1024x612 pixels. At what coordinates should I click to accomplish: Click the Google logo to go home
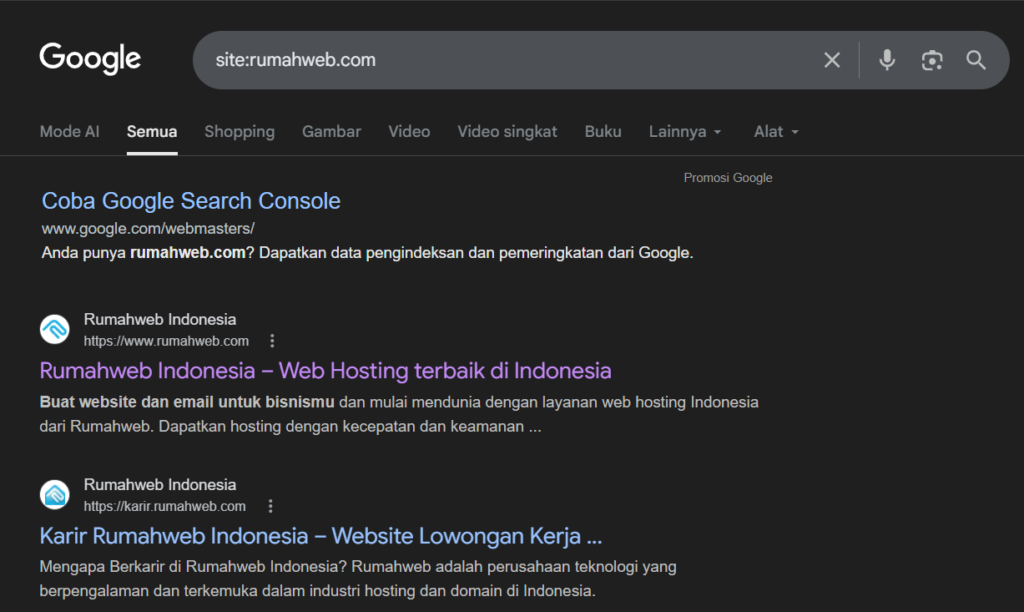tap(89, 58)
